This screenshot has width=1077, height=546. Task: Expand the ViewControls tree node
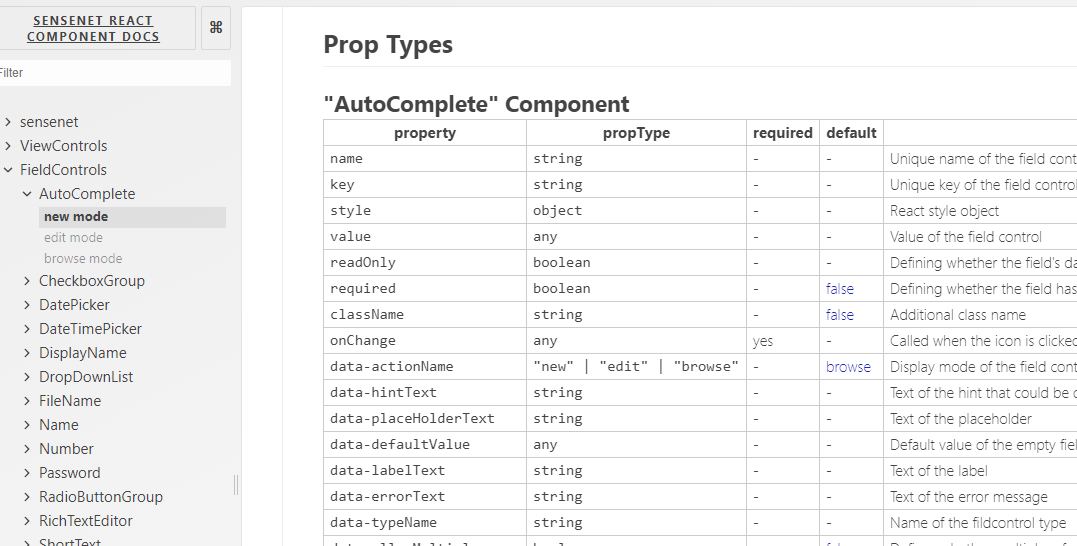[63, 146]
